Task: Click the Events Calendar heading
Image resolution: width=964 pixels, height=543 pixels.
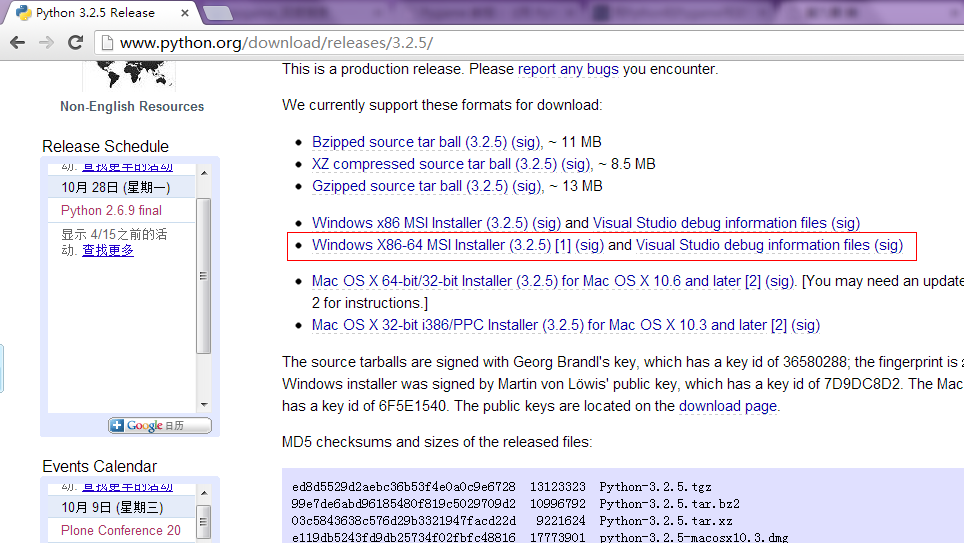Action: [99, 466]
